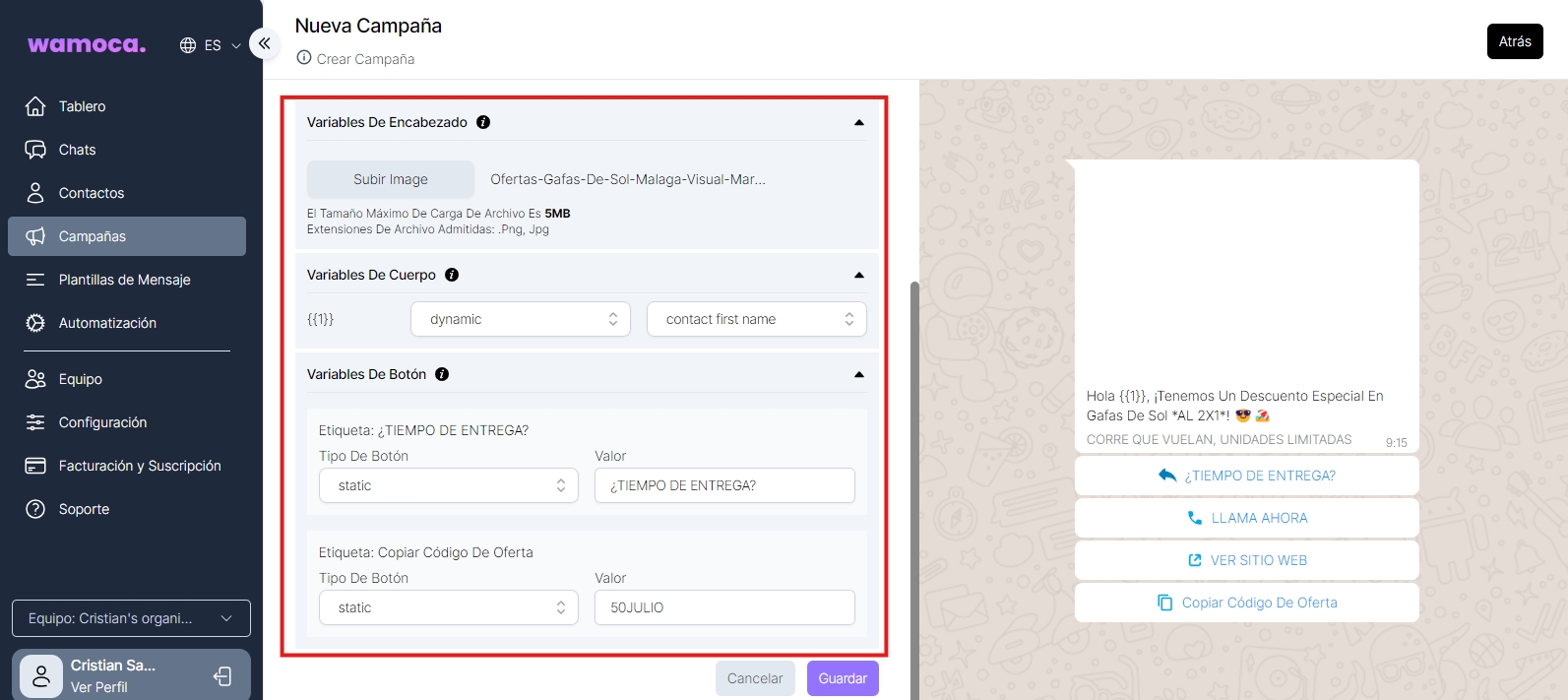Collapse the Variables De Cuerpo section

pyautogui.click(x=858, y=276)
